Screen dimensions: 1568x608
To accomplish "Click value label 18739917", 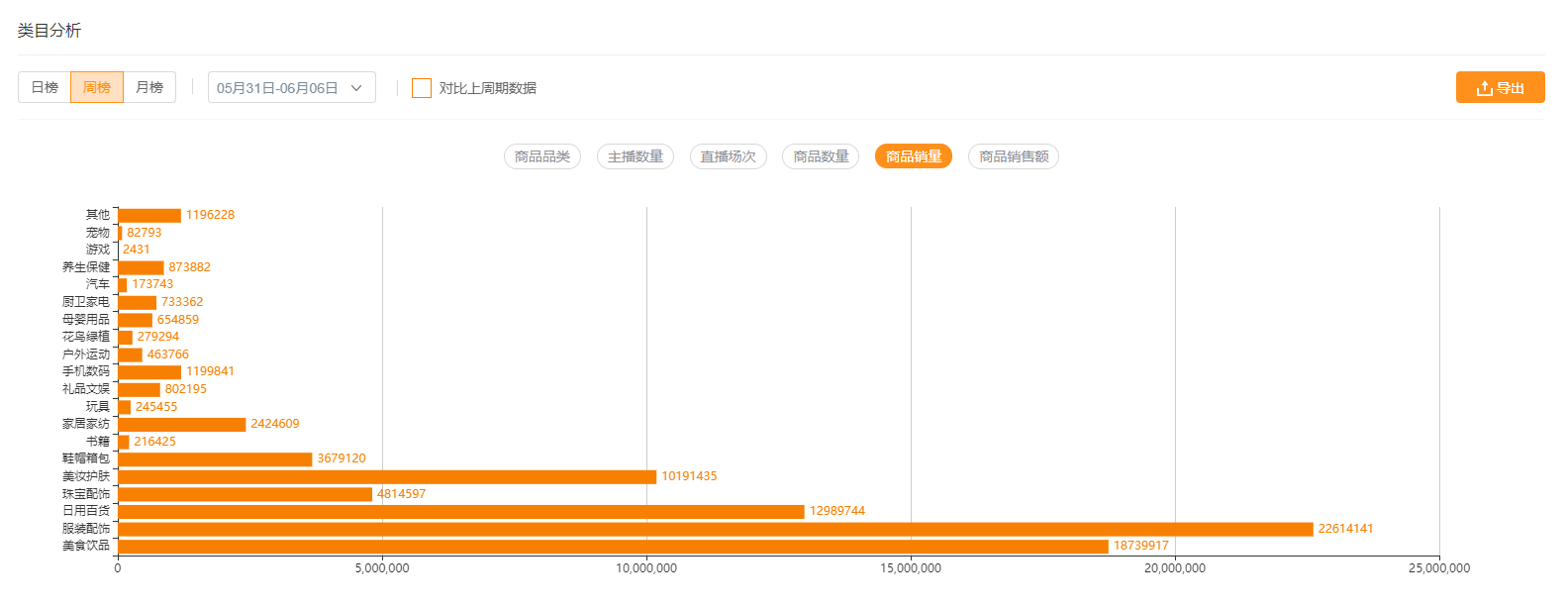I will 1141,546.
